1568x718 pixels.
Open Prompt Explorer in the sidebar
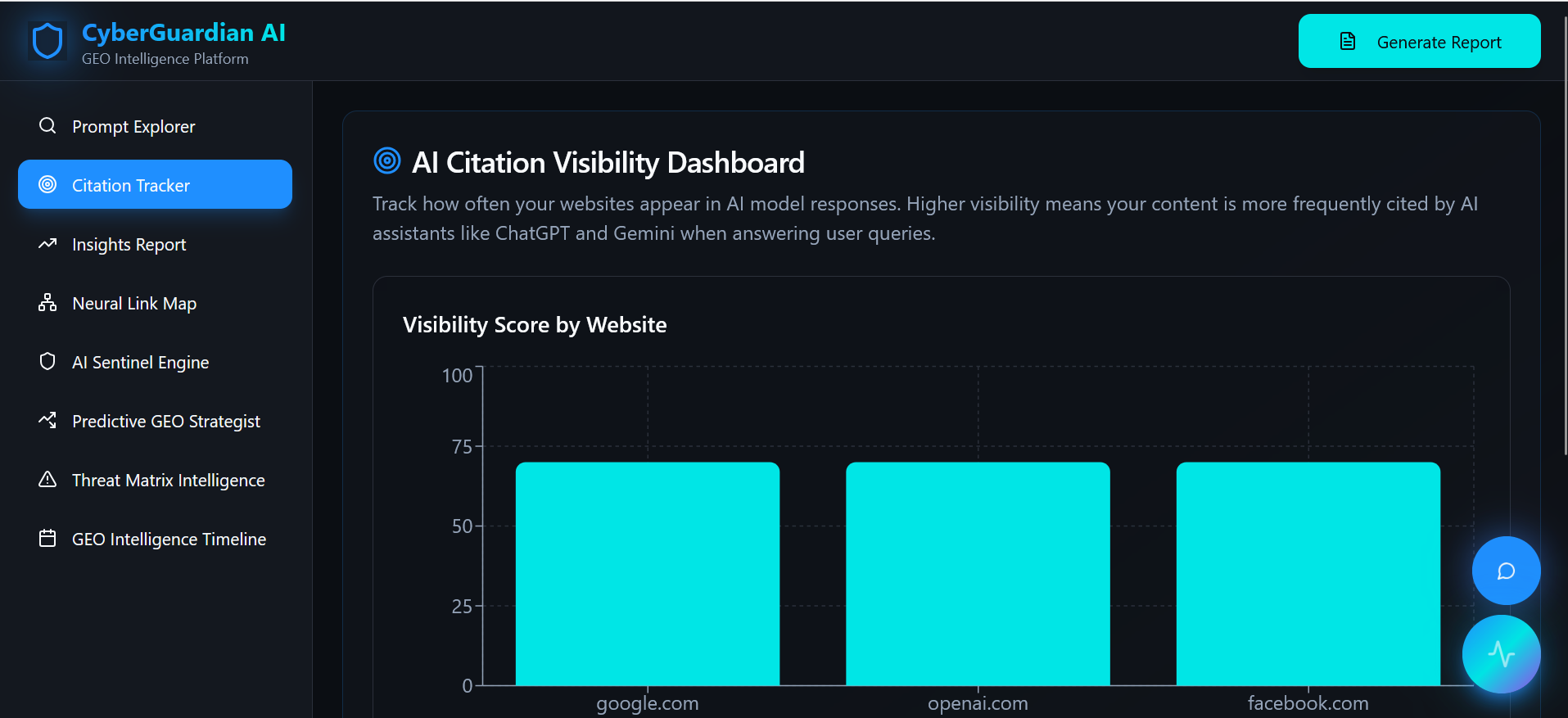tap(155, 126)
